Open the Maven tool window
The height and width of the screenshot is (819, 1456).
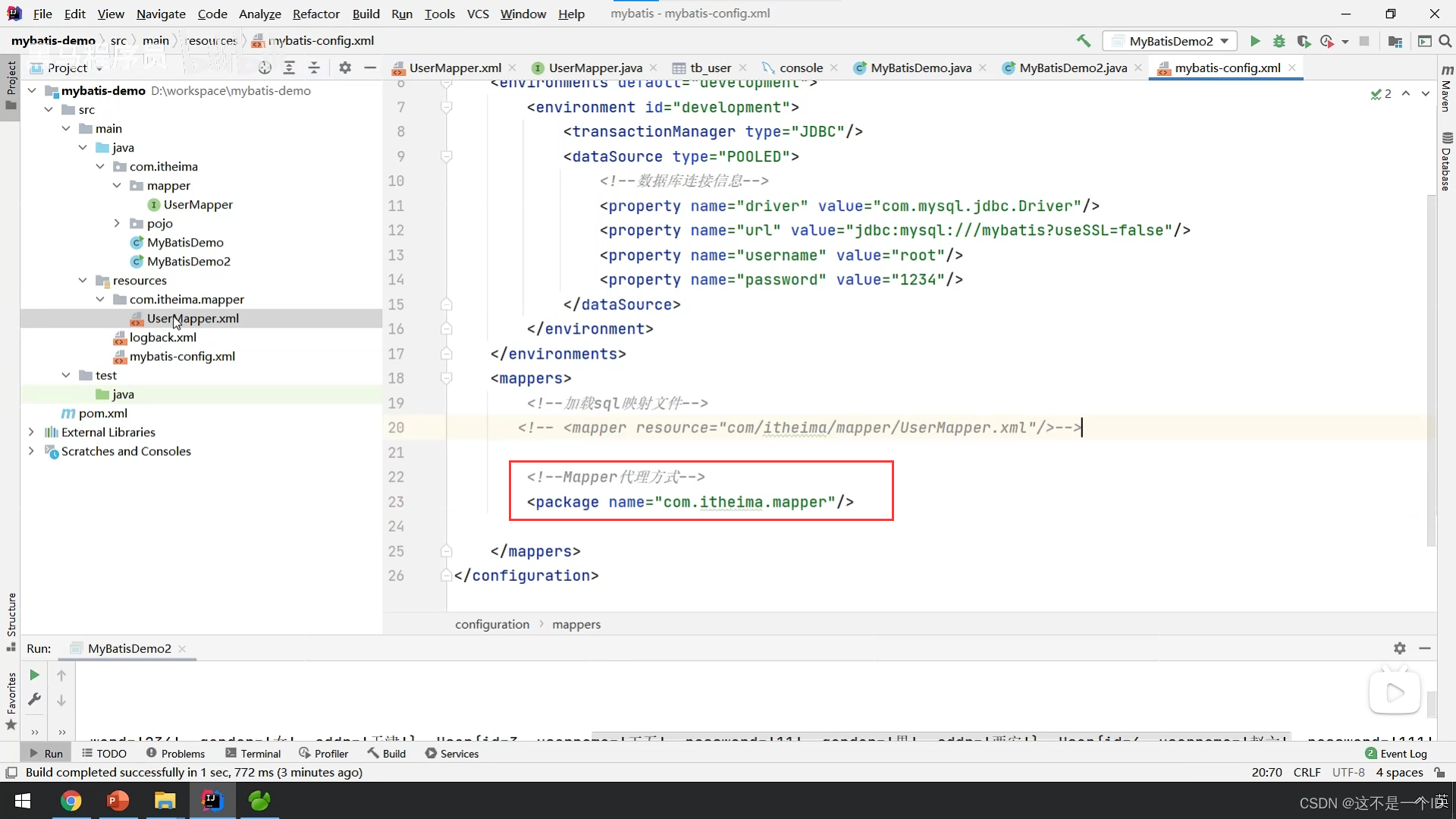point(1447,89)
